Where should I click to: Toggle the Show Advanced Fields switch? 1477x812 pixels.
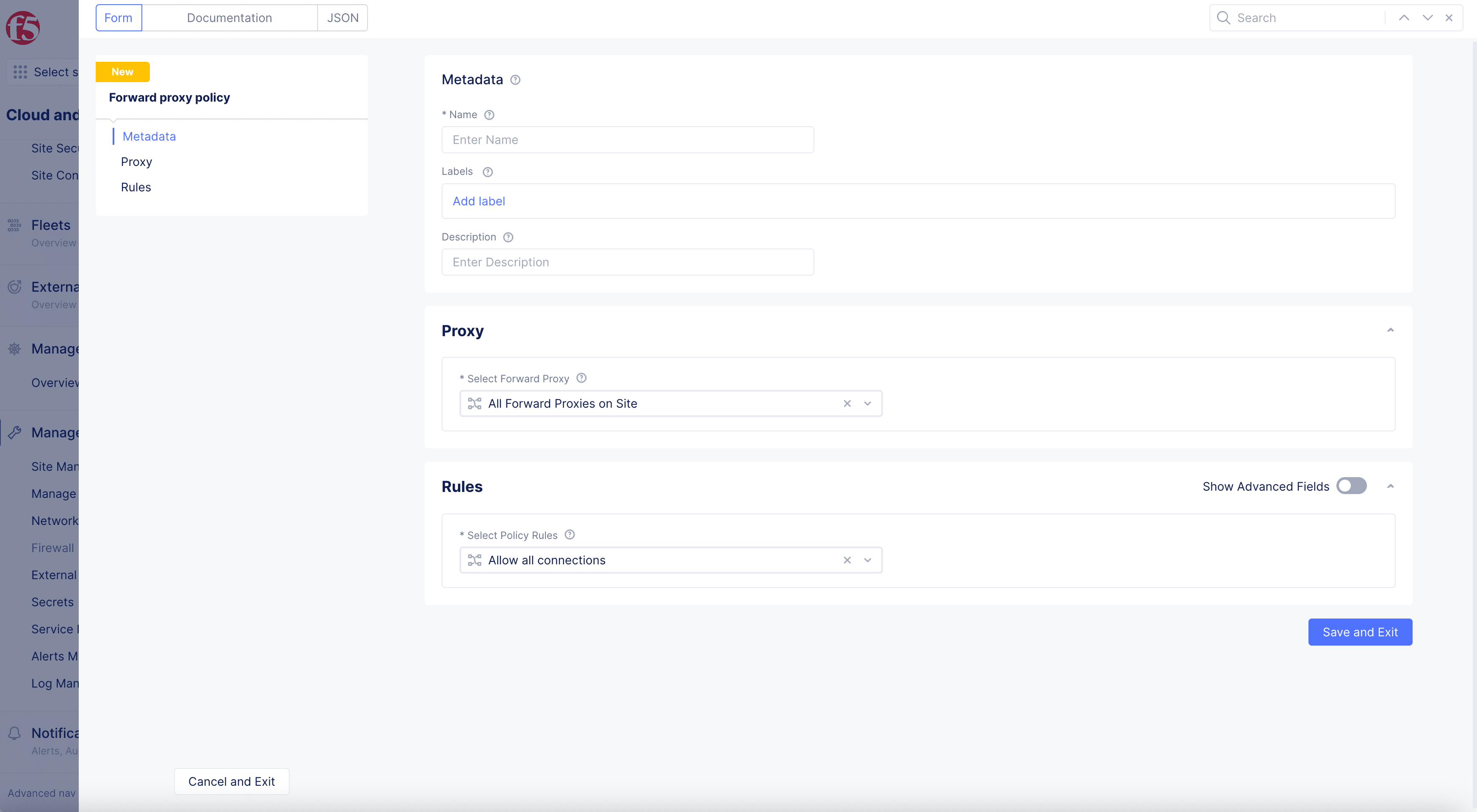click(1351, 486)
